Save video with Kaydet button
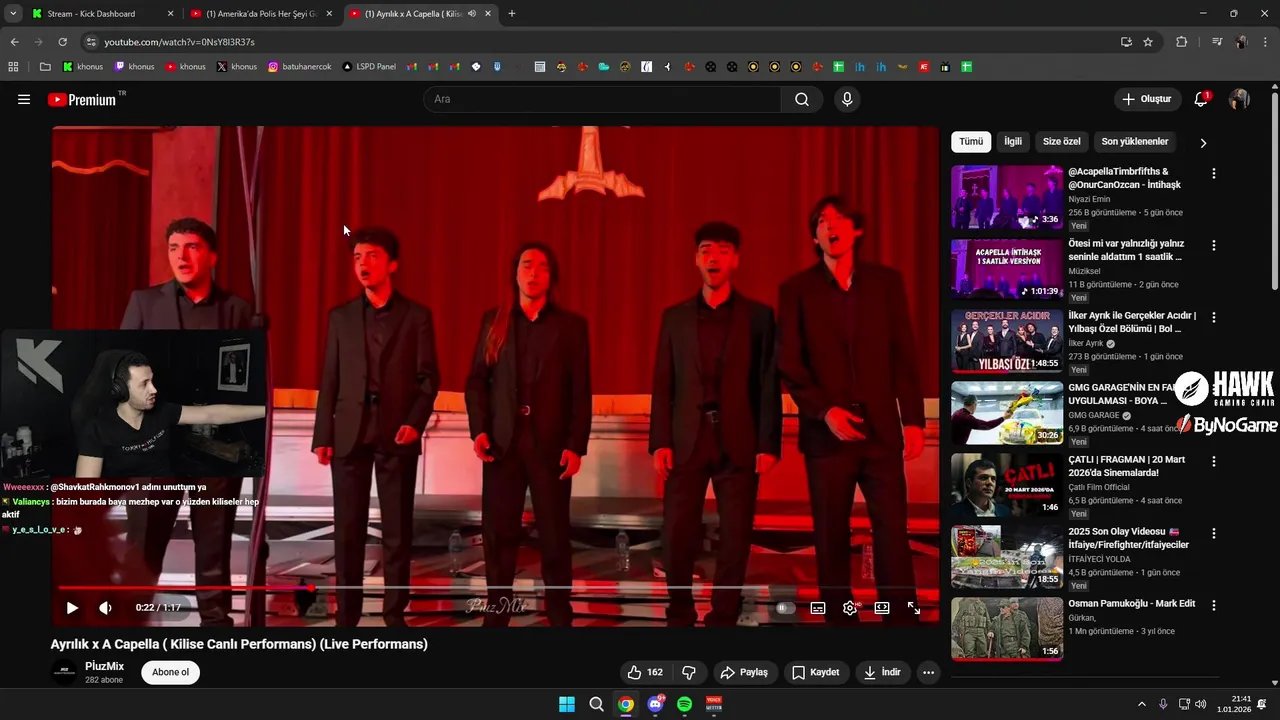The width and height of the screenshot is (1280, 720). (x=817, y=672)
